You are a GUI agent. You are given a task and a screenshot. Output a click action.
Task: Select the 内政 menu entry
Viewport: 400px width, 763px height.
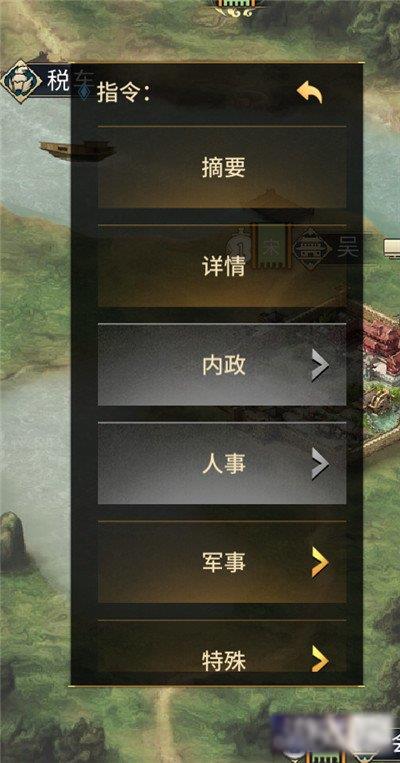click(x=222, y=364)
